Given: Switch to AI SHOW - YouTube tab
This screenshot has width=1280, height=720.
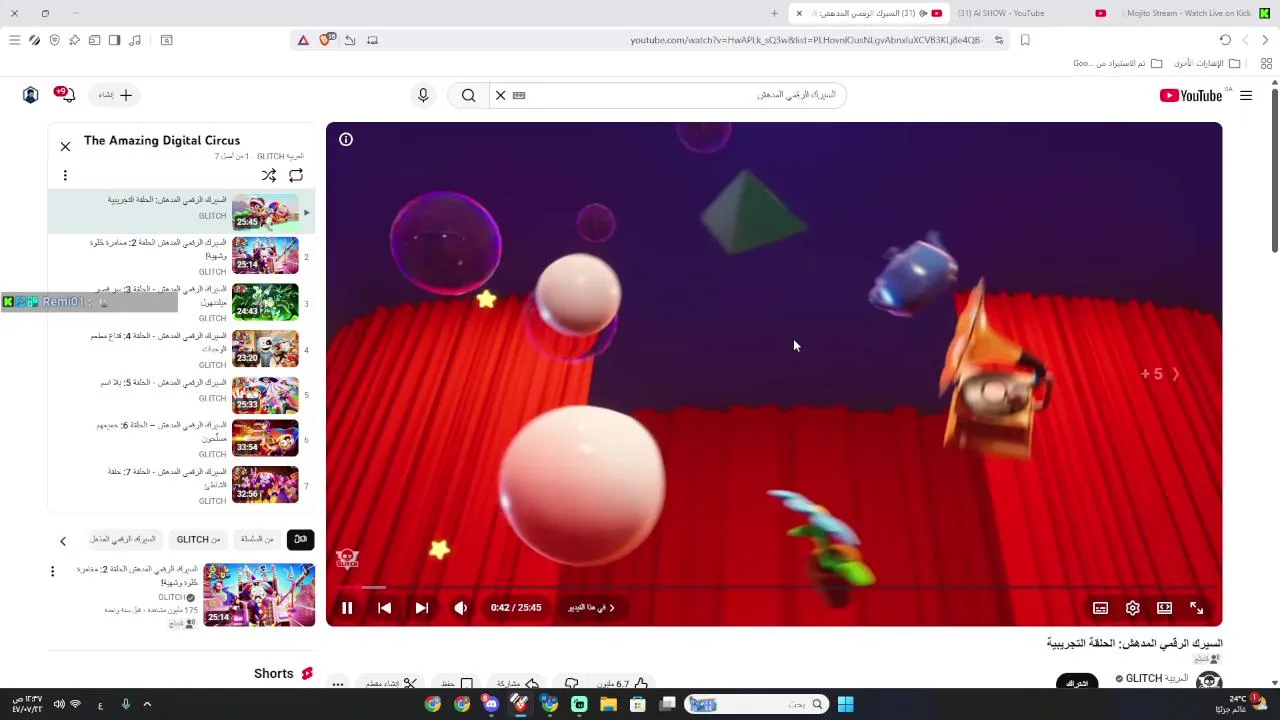Looking at the screenshot, I should tap(1001, 13).
